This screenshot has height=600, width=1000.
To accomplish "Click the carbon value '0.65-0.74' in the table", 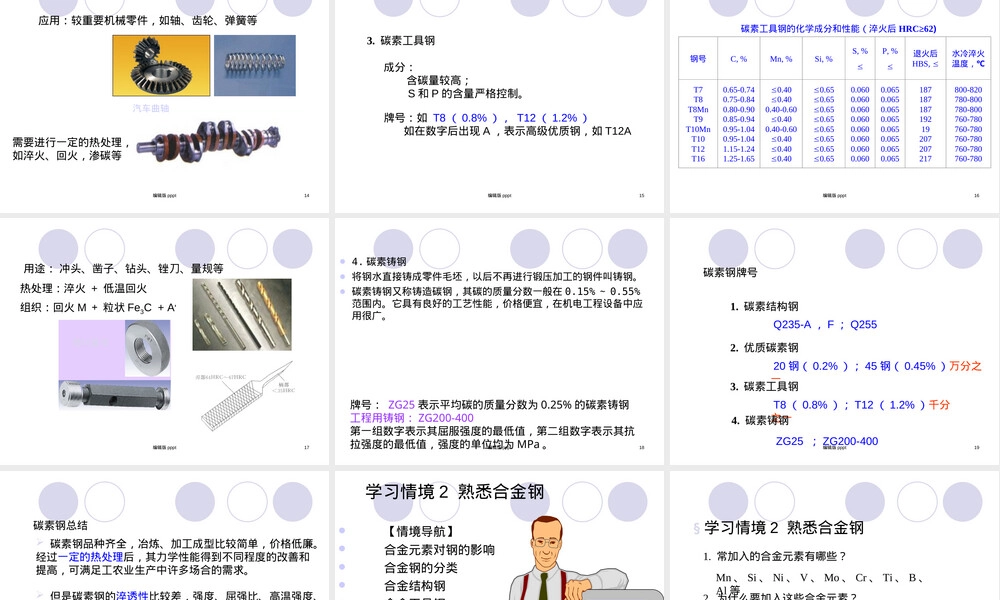I will (x=739, y=90).
